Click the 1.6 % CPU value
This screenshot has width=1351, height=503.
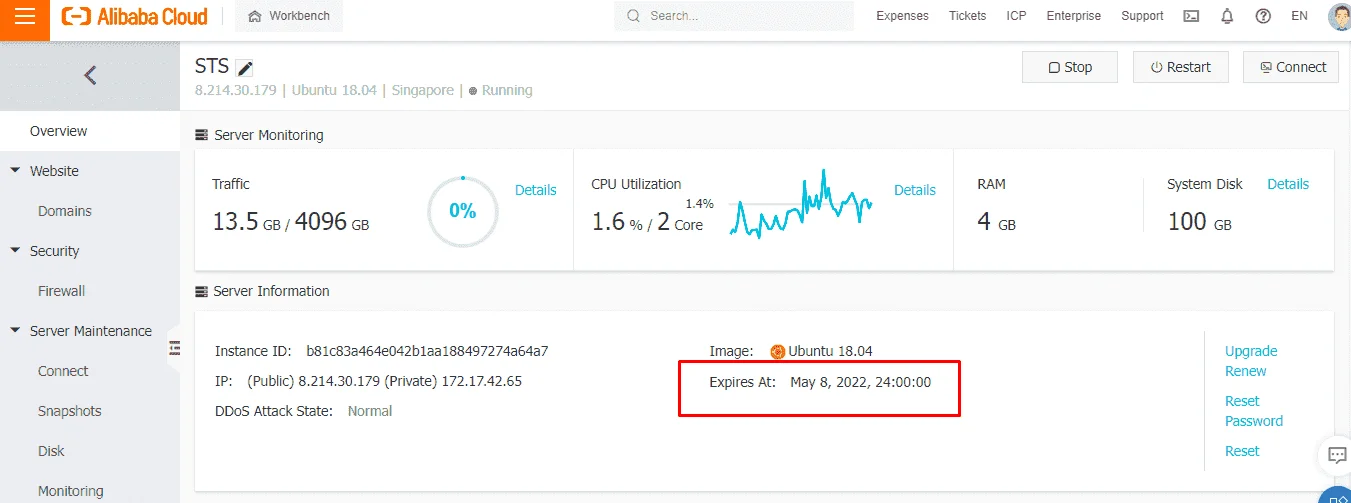pos(617,222)
